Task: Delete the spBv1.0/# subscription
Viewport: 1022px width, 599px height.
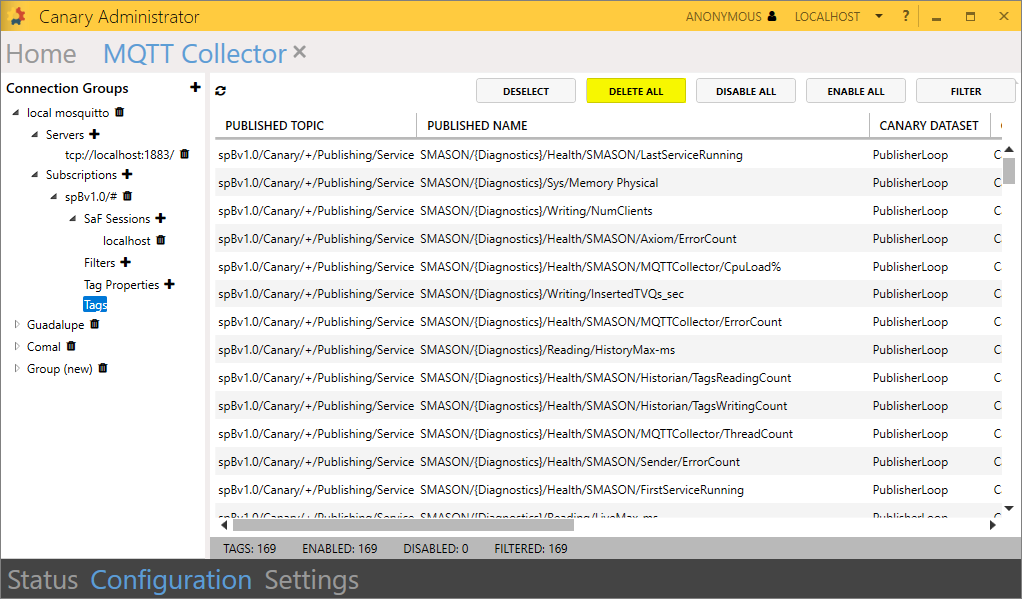Action: (x=127, y=196)
